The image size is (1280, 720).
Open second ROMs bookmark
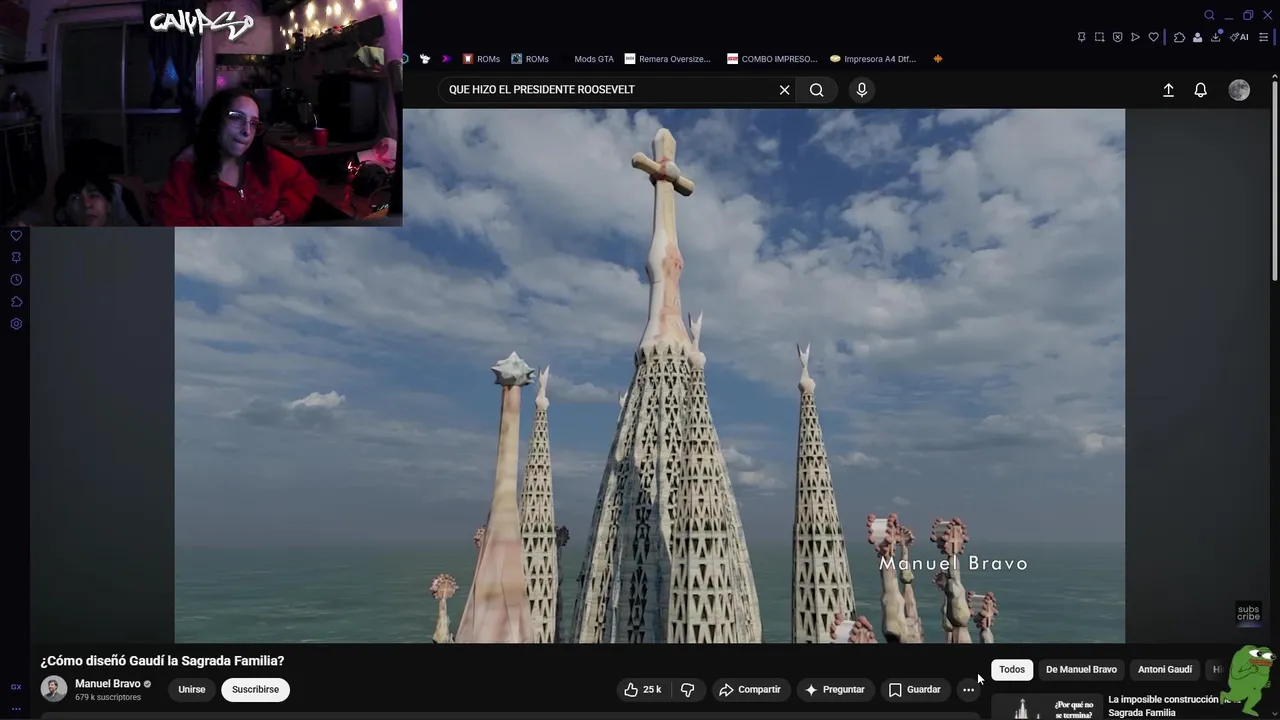coord(530,59)
